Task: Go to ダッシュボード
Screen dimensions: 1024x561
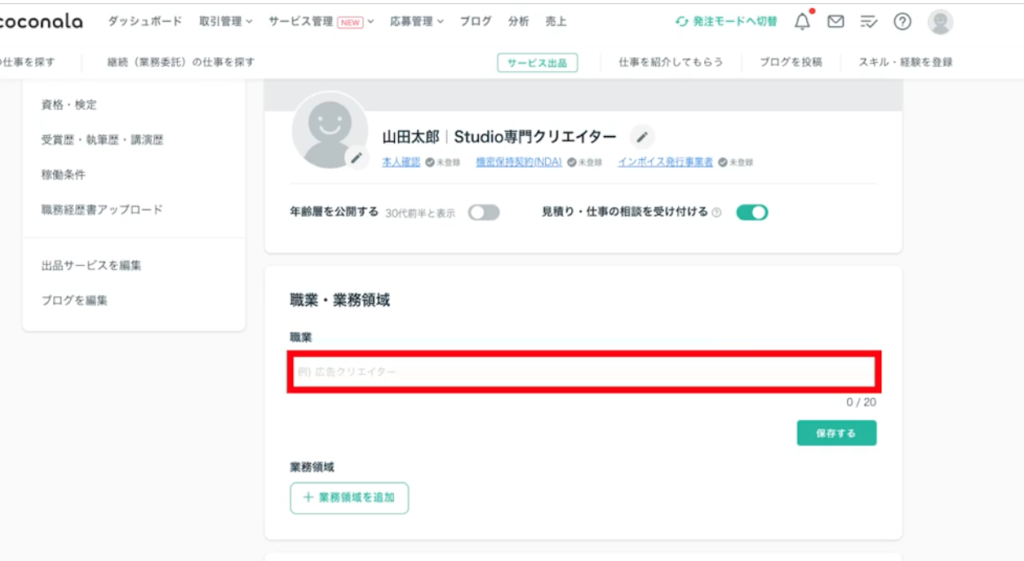Action: click(145, 22)
